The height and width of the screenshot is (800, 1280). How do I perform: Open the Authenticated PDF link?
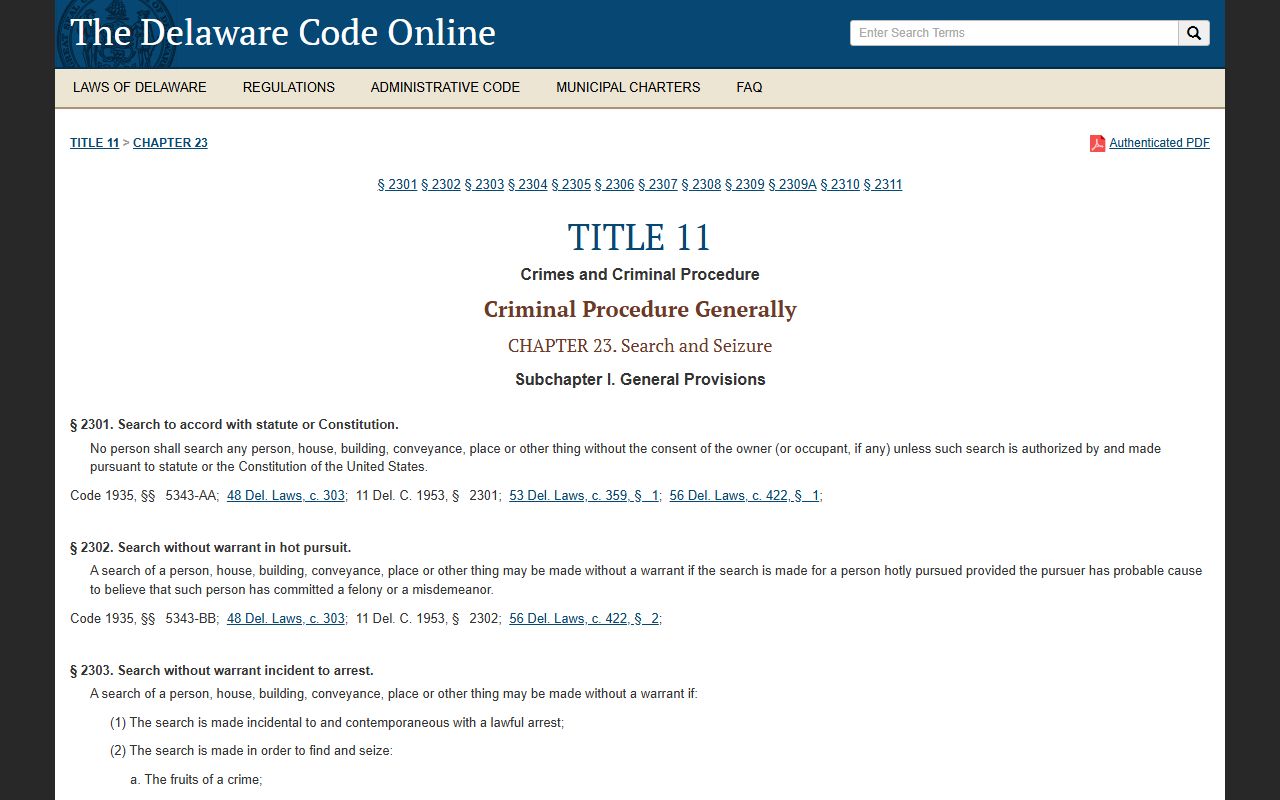[1159, 143]
